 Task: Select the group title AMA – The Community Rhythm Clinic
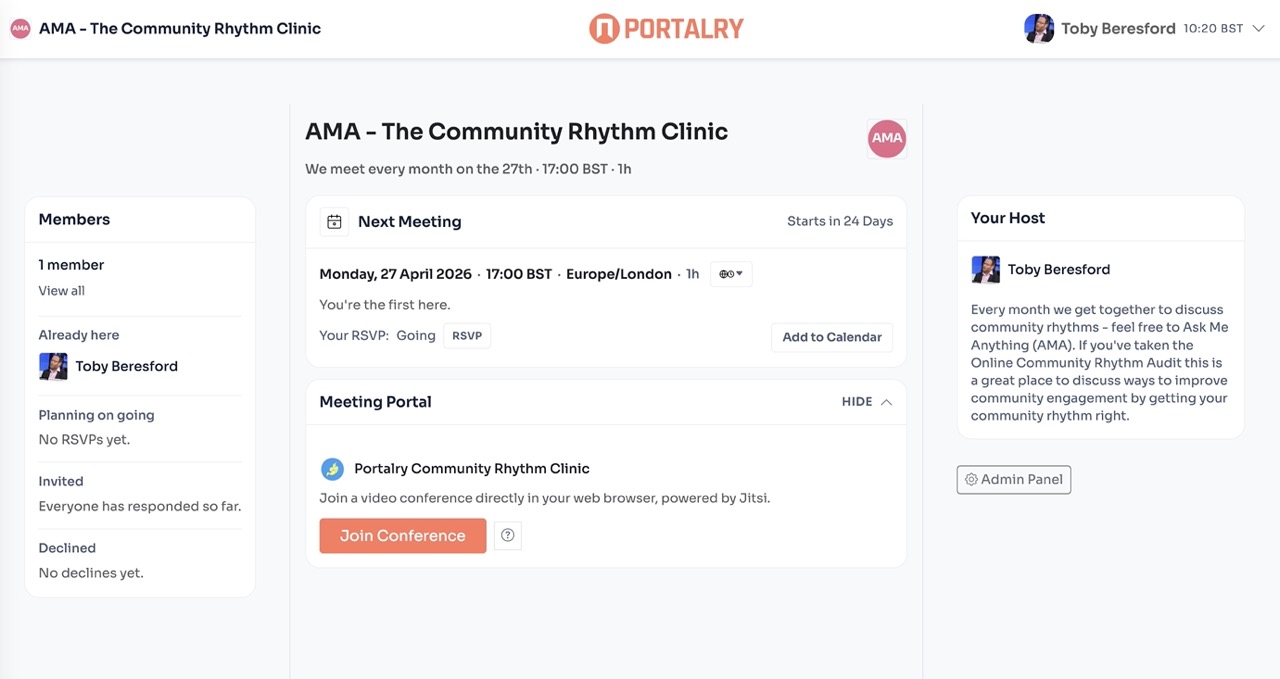click(x=516, y=131)
